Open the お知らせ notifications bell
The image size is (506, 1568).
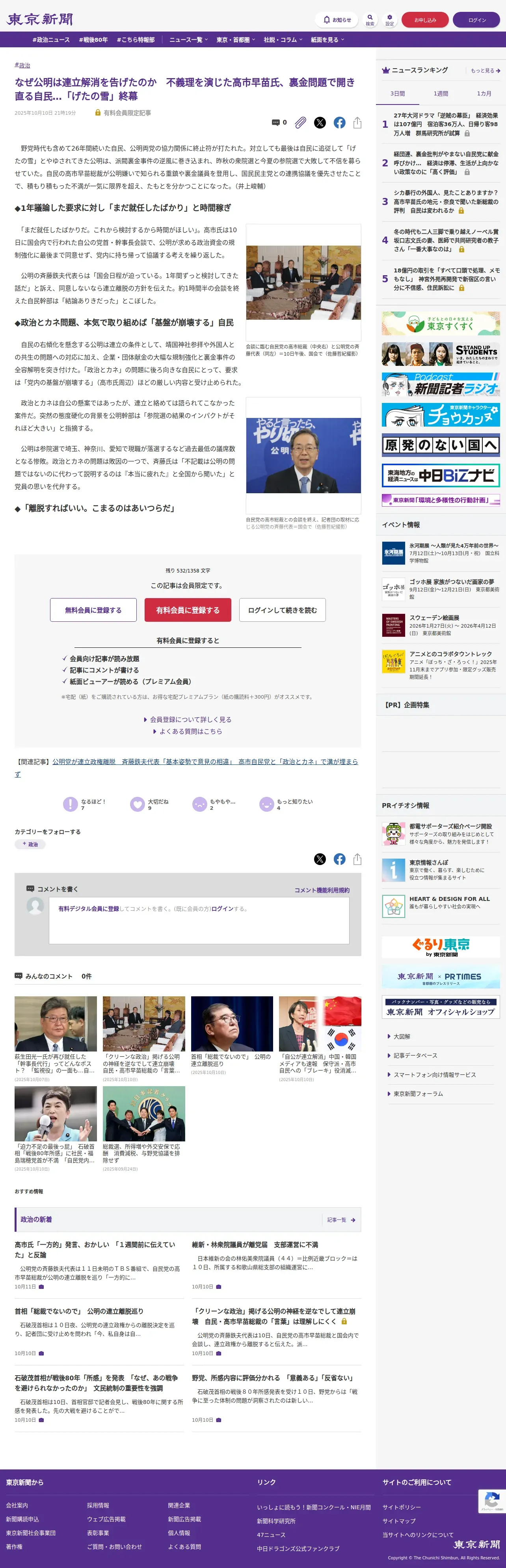click(x=336, y=19)
